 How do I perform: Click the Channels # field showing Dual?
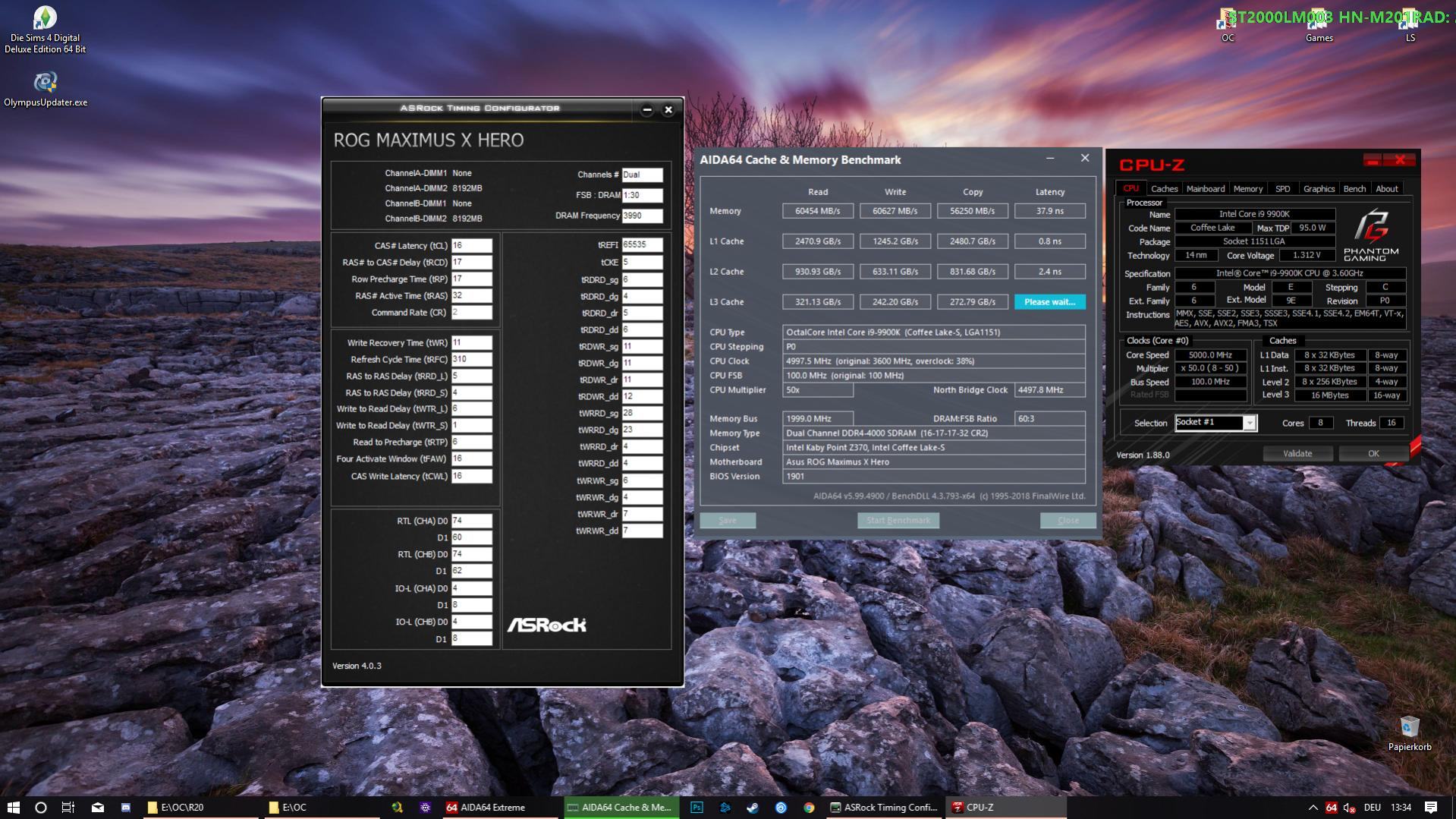pyautogui.click(x=642, y=175)
